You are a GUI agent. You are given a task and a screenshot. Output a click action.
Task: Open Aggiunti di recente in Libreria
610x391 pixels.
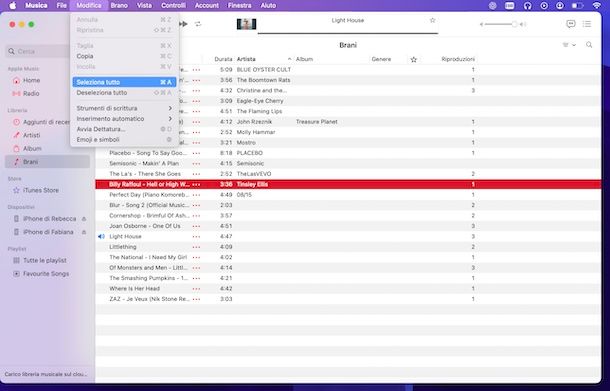pyautogui.click(x=41, y=122)
